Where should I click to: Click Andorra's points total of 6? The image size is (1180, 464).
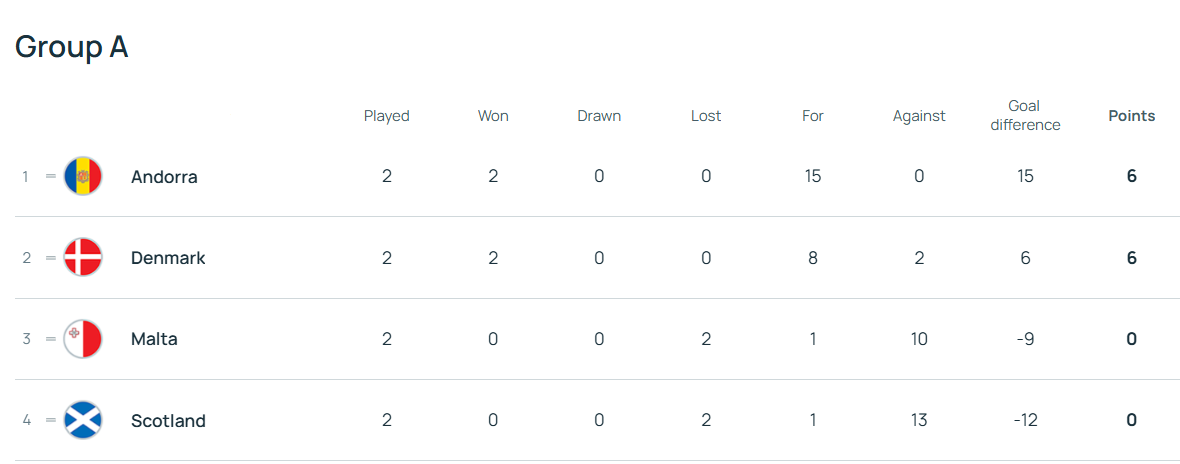pos(1131,176)
